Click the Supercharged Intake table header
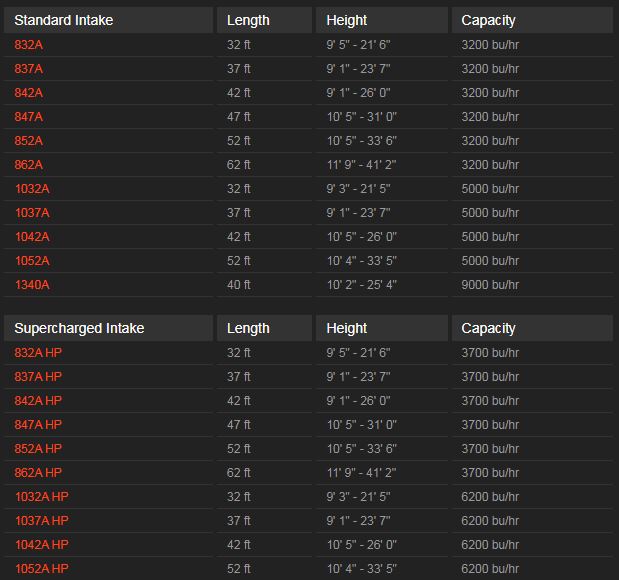The image size is (619, 580). (79, 328)
